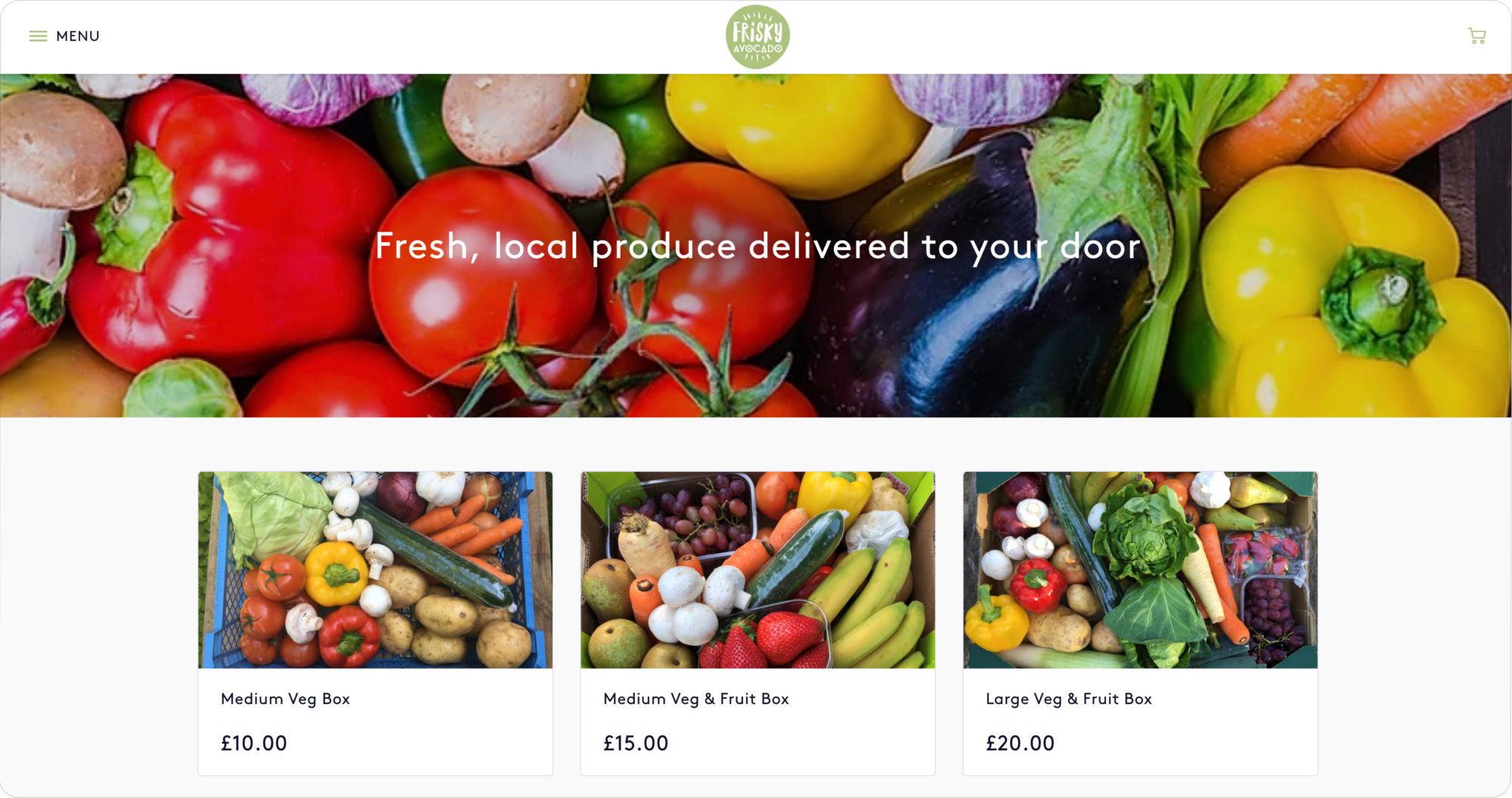Click the £10.00 price
Viewport: 1512px width, 798px height.
[254, 744]
